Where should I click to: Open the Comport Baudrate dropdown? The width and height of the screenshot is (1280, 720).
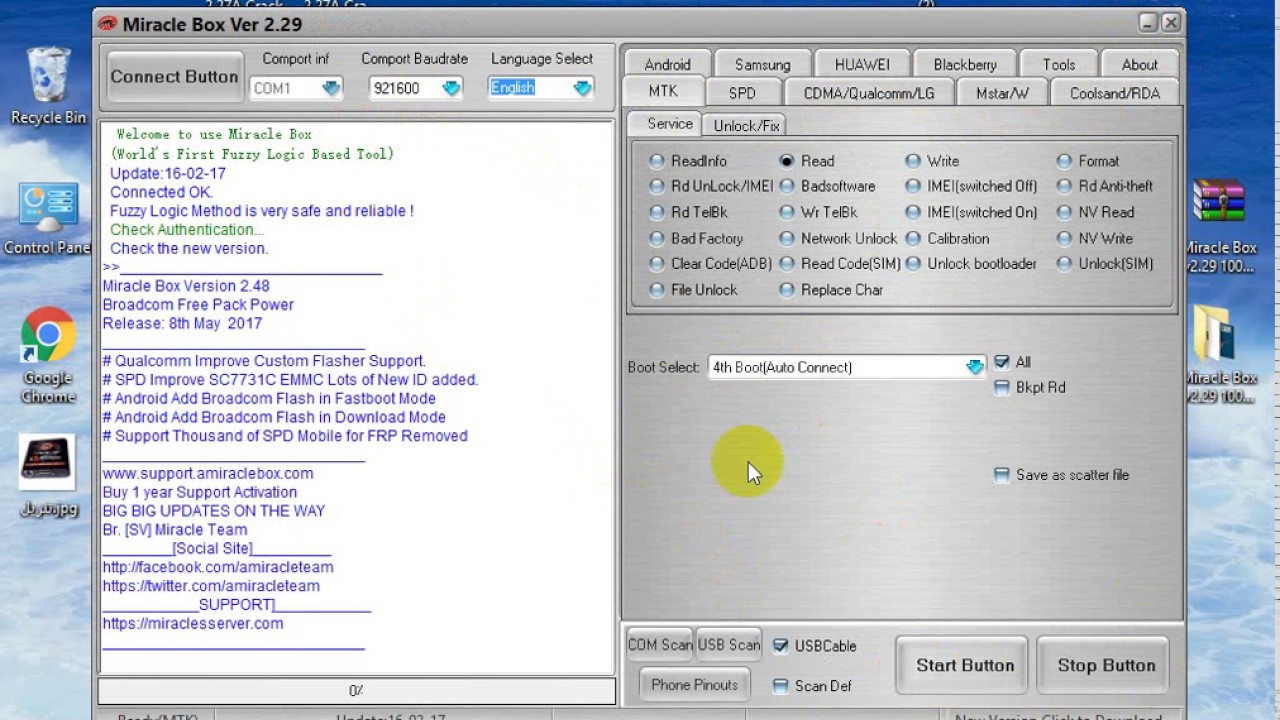pyautogui.click(x=450, y=88)
